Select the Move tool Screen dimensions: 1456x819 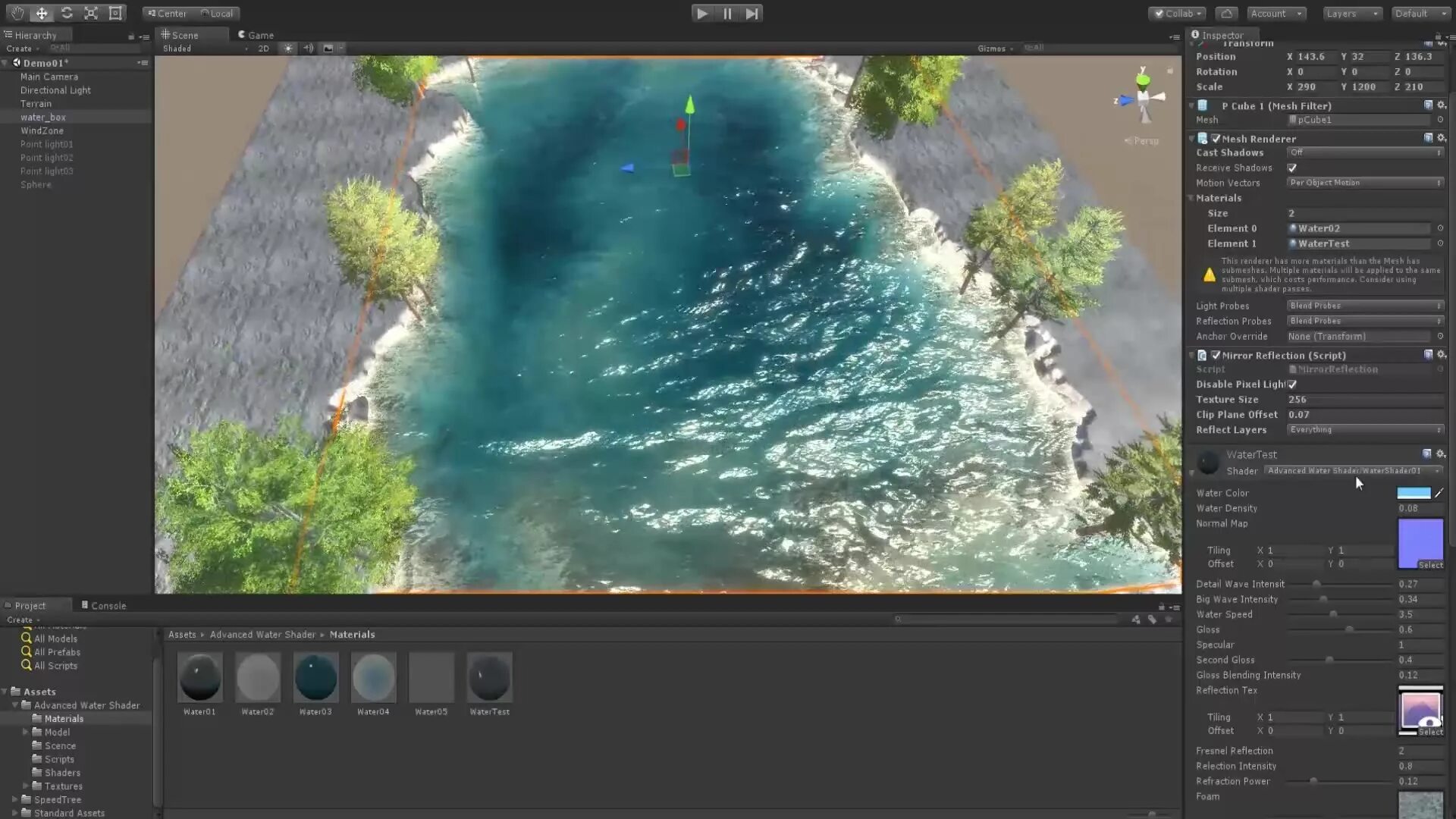(42, 13)
